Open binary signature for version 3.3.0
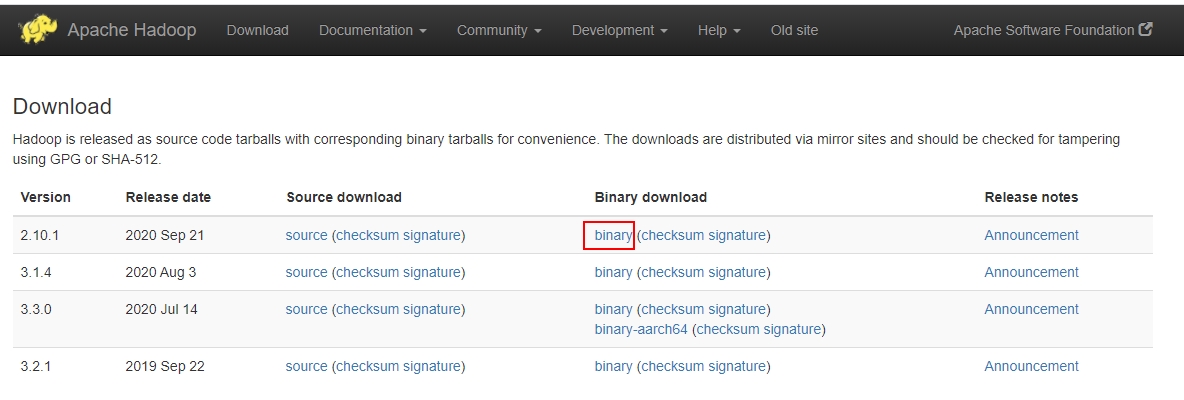 [x=737, y=309]
